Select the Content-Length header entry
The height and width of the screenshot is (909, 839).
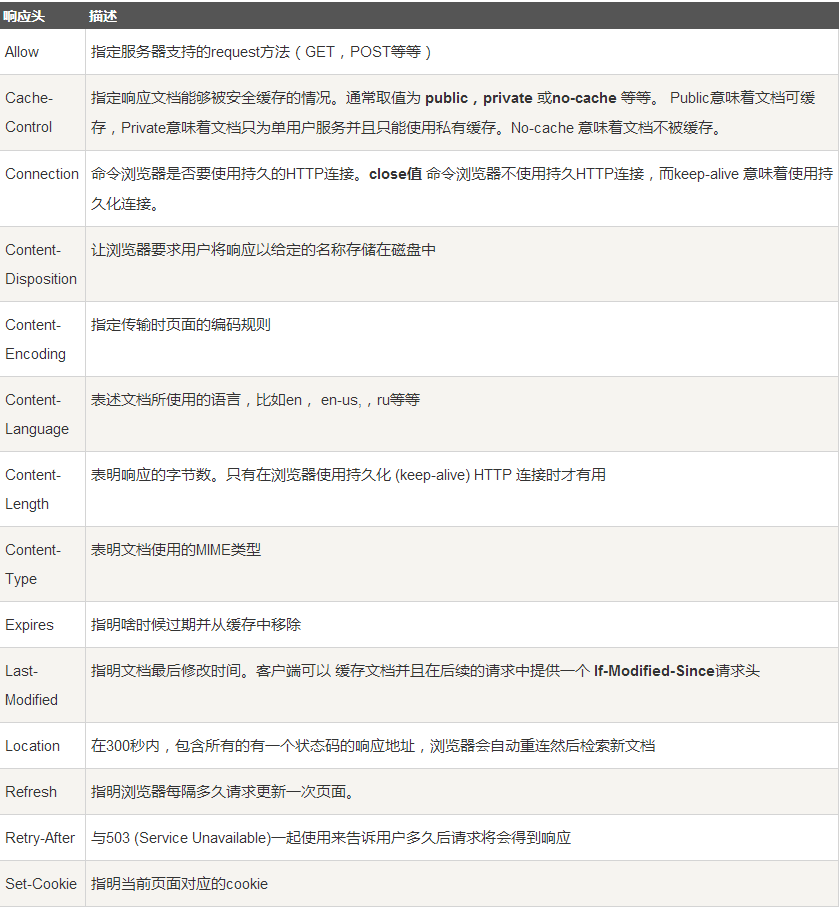[x=30, y=489]
